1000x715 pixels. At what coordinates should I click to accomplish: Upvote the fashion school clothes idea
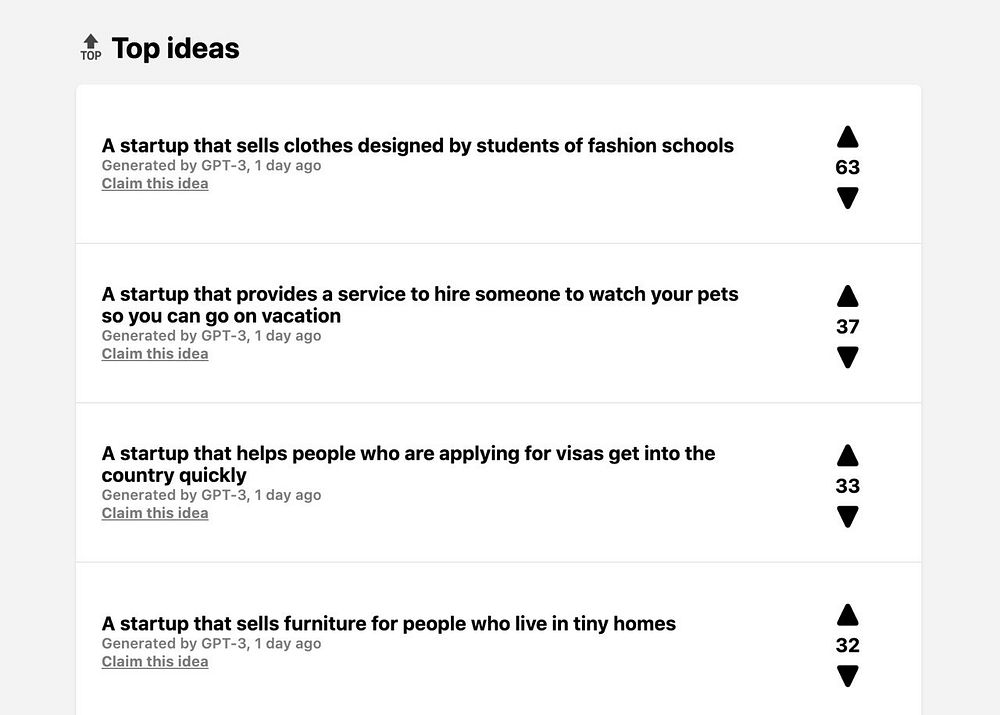(847, 138)
